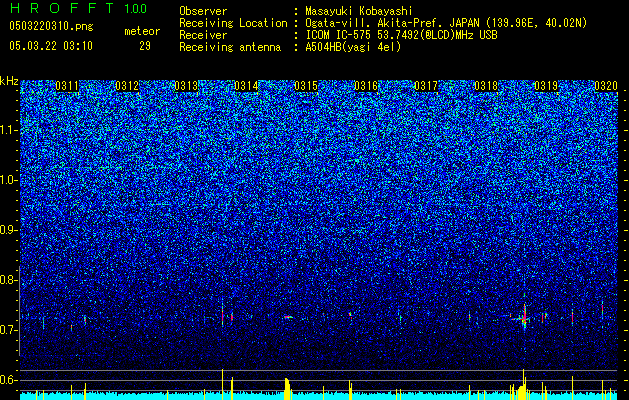Click the 0317 time marker
629x400 pixels.
tap(426, 86)
